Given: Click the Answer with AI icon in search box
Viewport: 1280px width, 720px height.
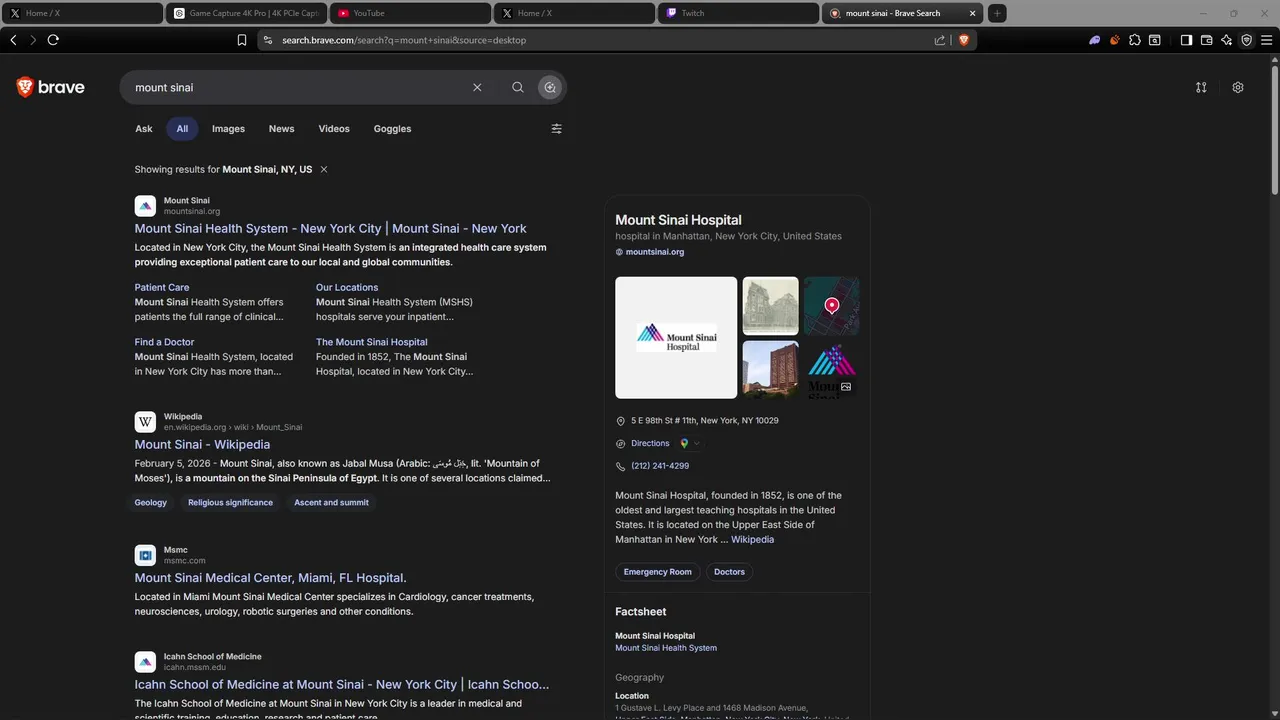Looking at the screenshot, I should 549,87.
